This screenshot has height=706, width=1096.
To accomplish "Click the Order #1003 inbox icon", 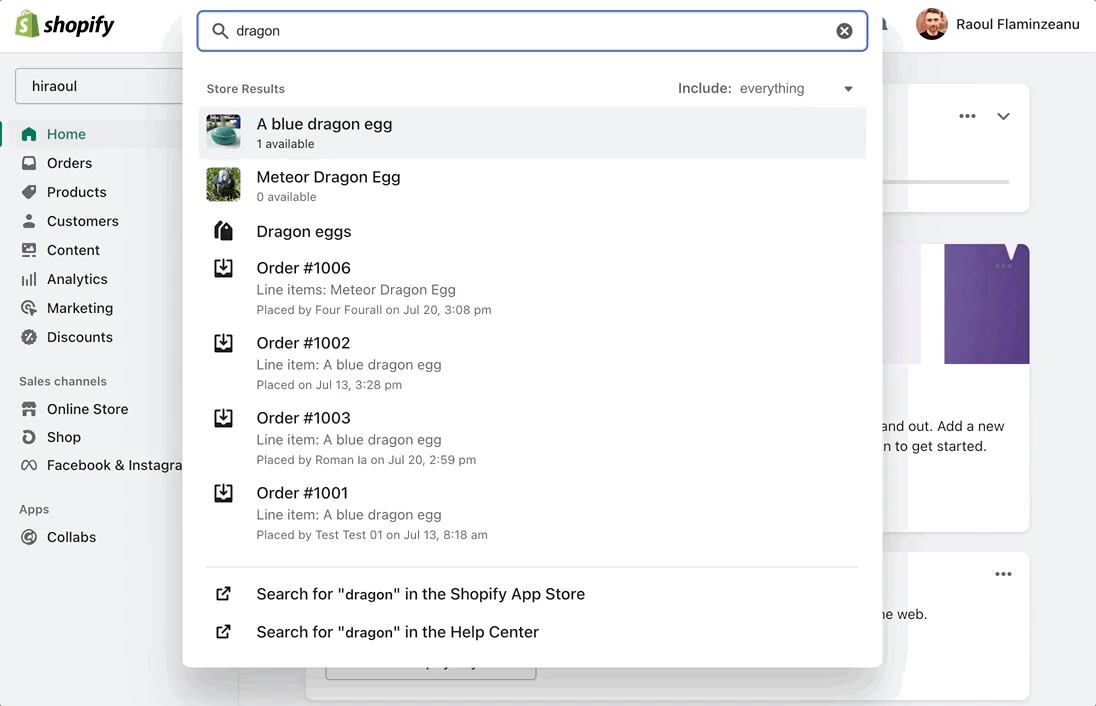I will [224, 417].
